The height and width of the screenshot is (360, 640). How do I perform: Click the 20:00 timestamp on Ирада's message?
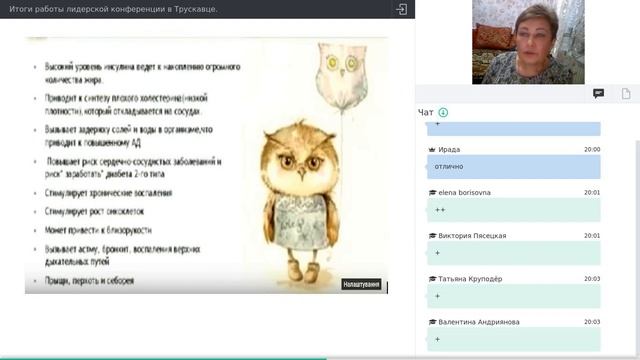(592, 150)
